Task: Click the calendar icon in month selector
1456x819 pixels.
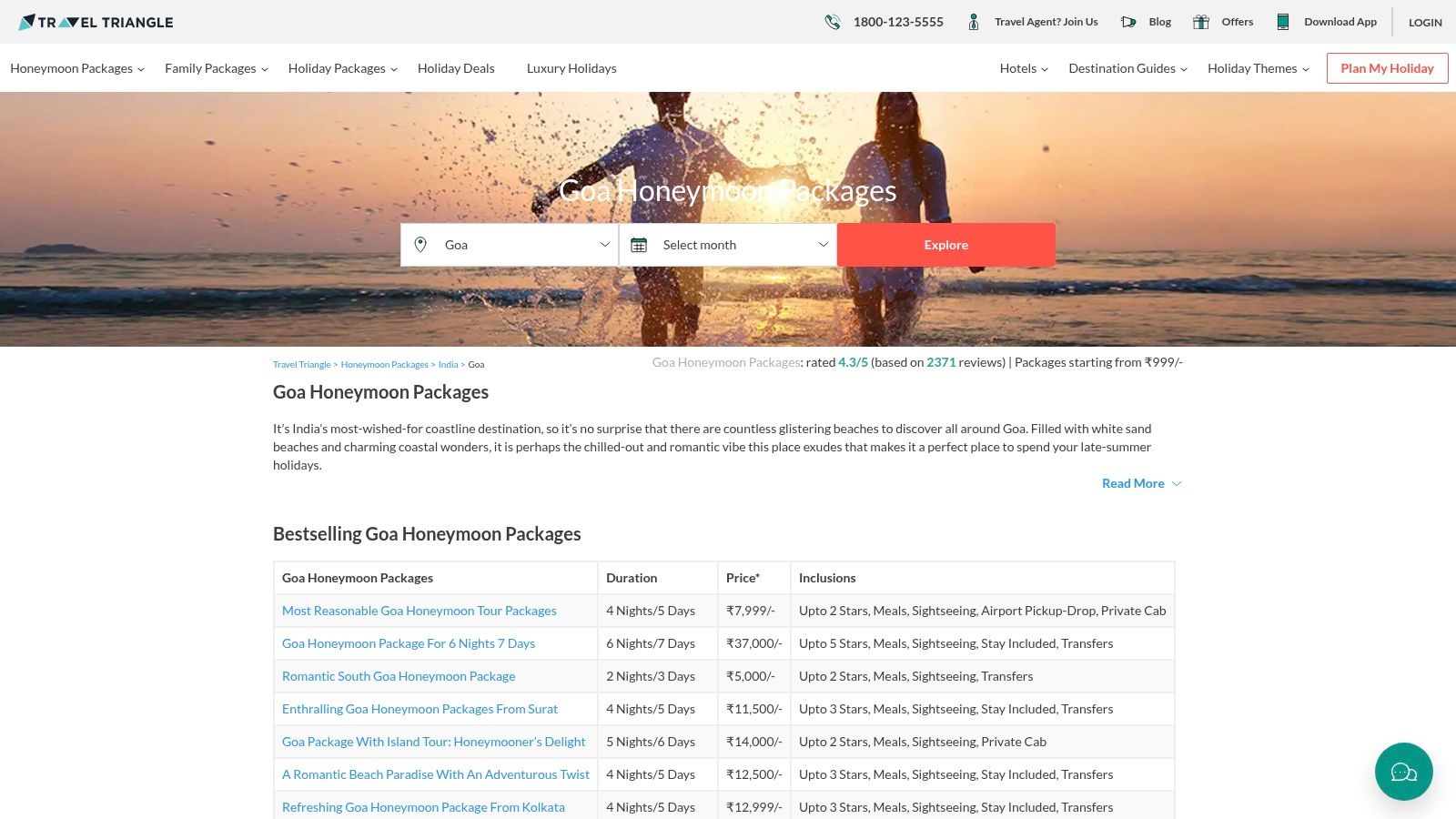Action: point(639,245)
